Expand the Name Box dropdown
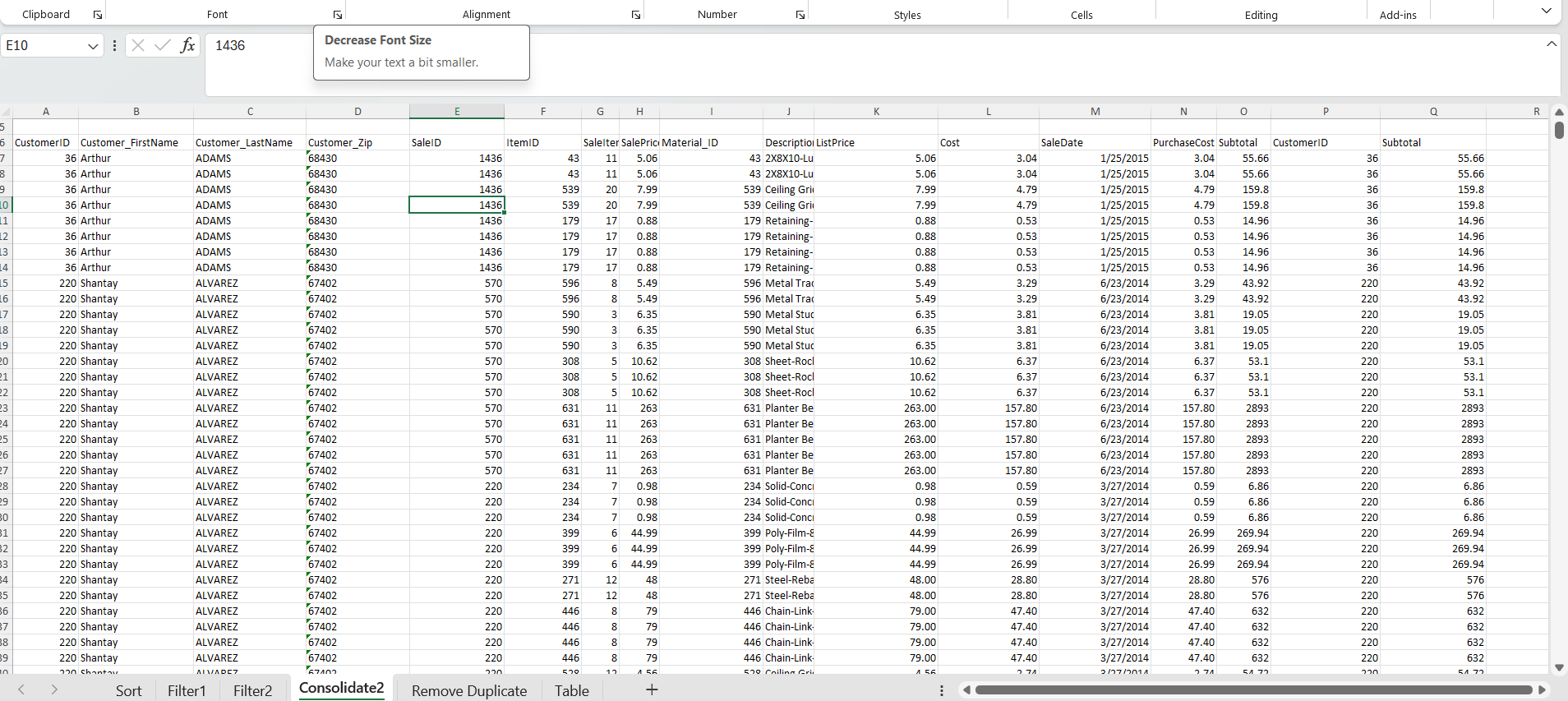This screenshot has width=1568, height=701. point(93,46)
